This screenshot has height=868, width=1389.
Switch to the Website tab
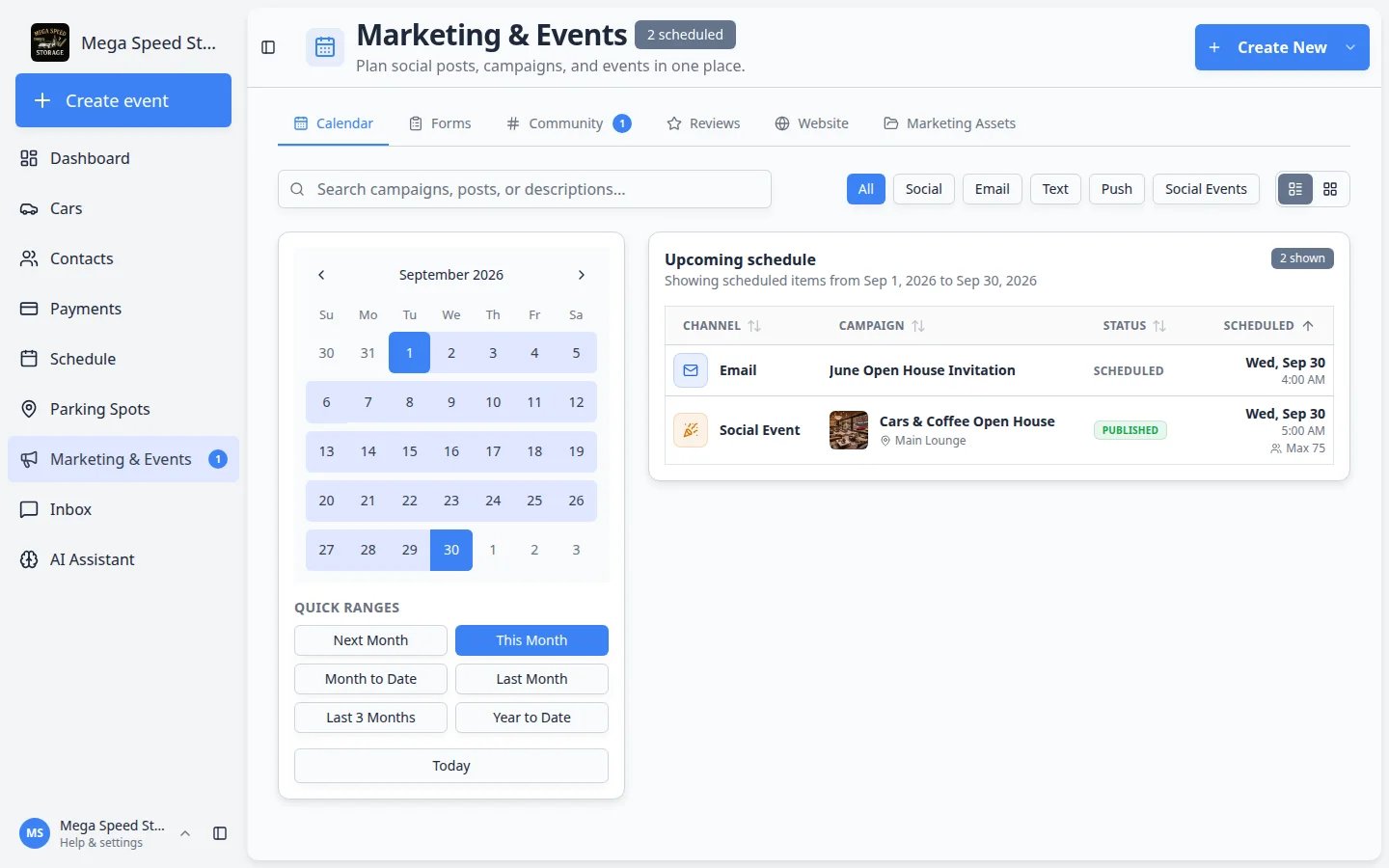click(811, 123)
